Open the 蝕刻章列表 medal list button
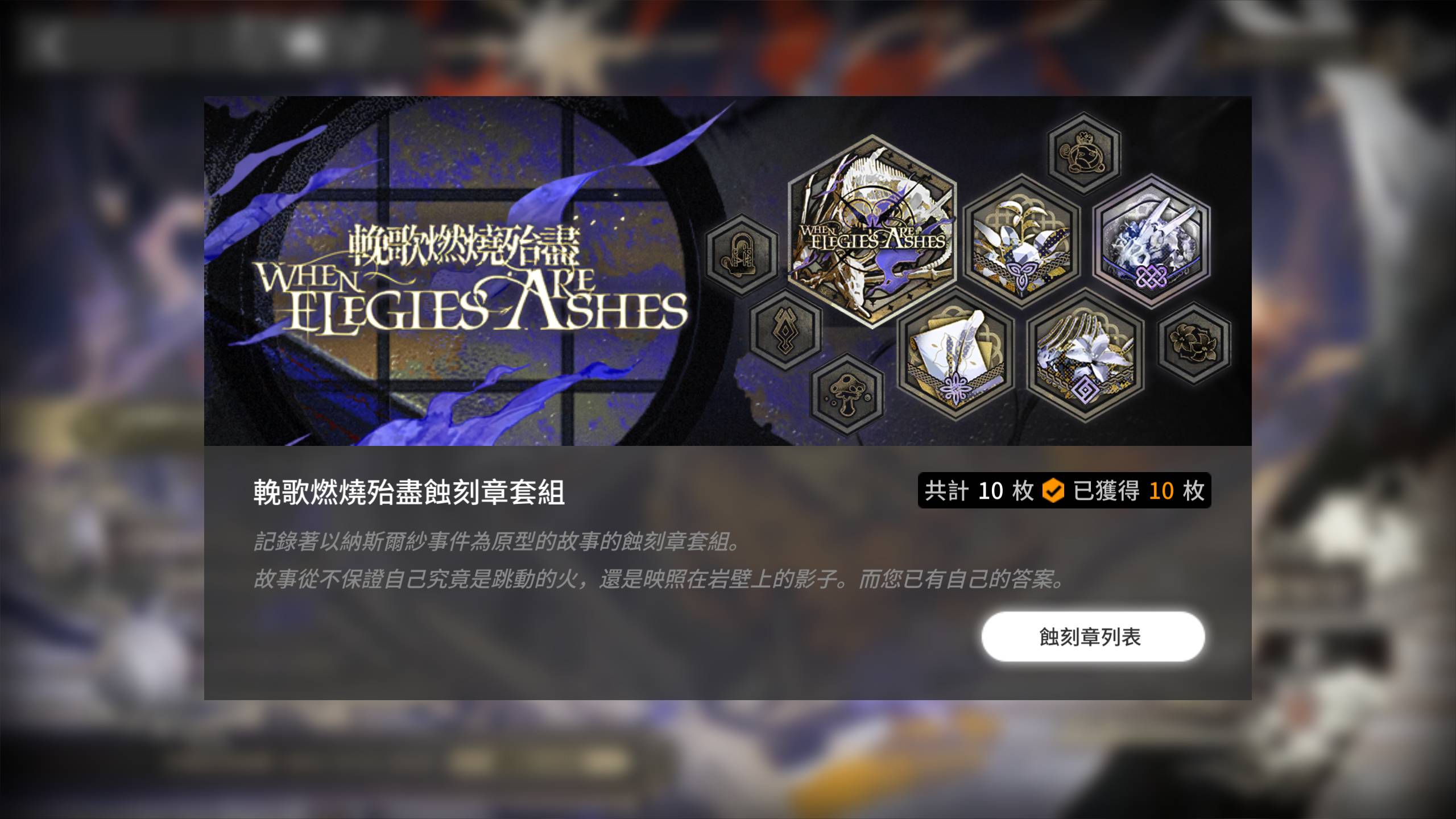This screenshot has width=1456, height=819. click(x=1093, y=636)
